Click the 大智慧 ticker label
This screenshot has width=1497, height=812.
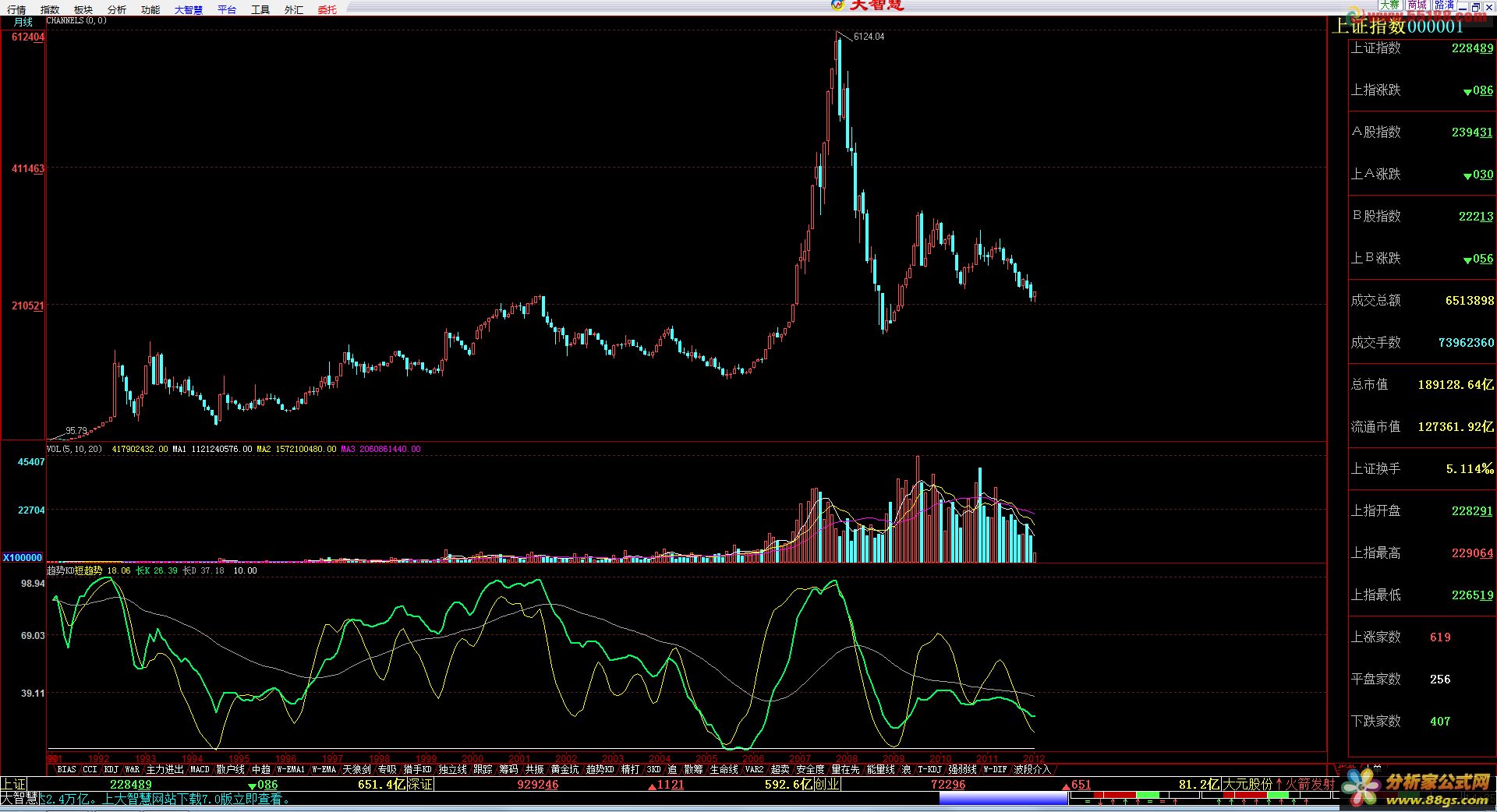pos(19,799)
